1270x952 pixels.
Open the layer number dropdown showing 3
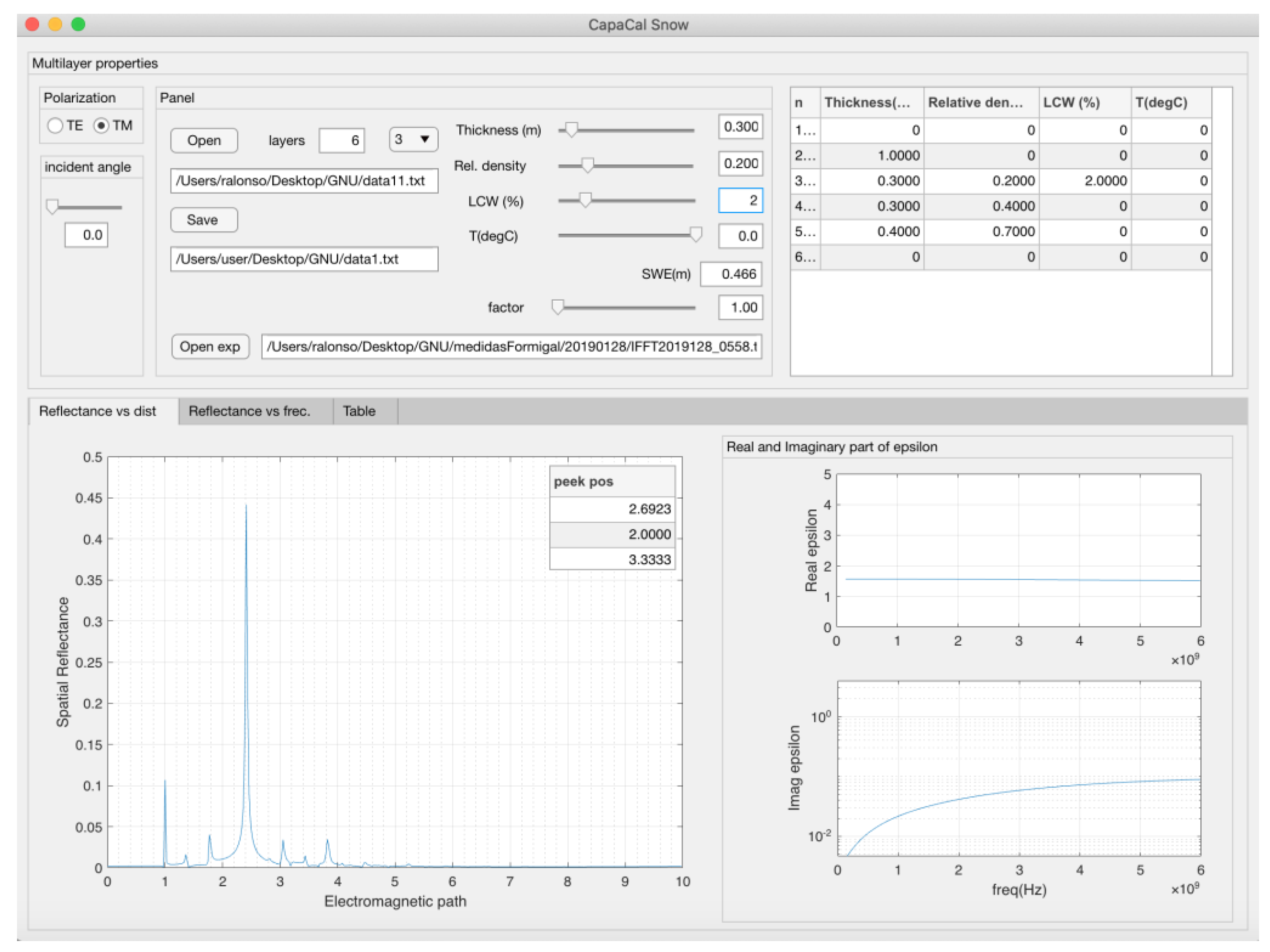point(413,140)
